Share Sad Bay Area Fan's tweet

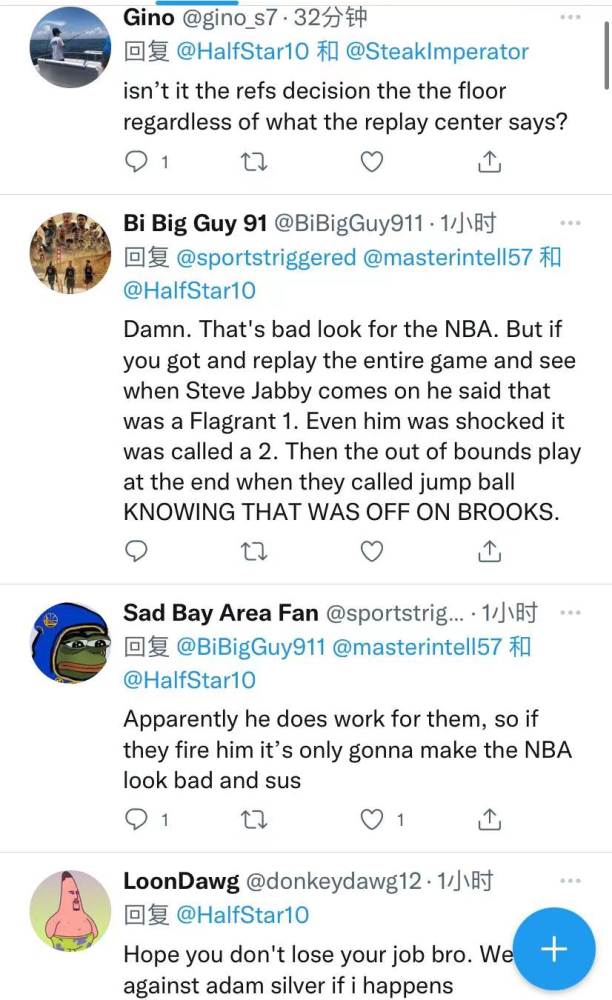coord(489,819)
